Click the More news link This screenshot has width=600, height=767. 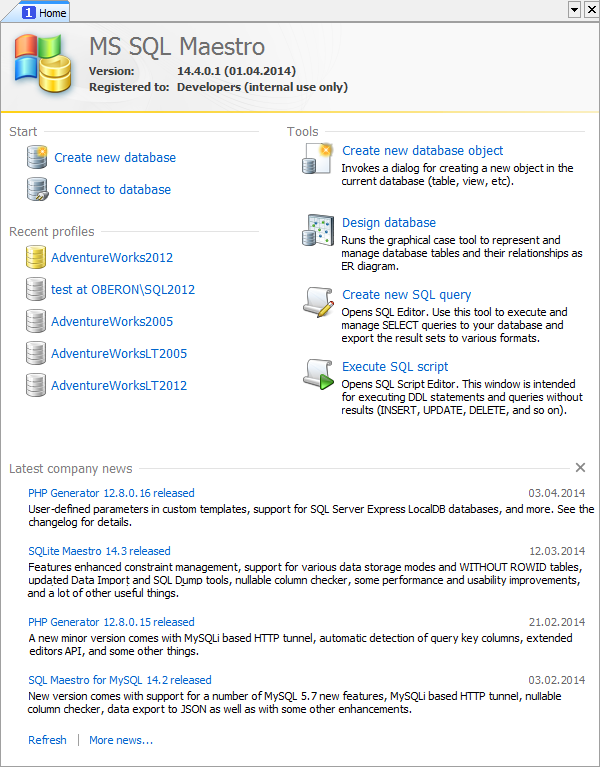pyautogui.click(x=121, y=740)
